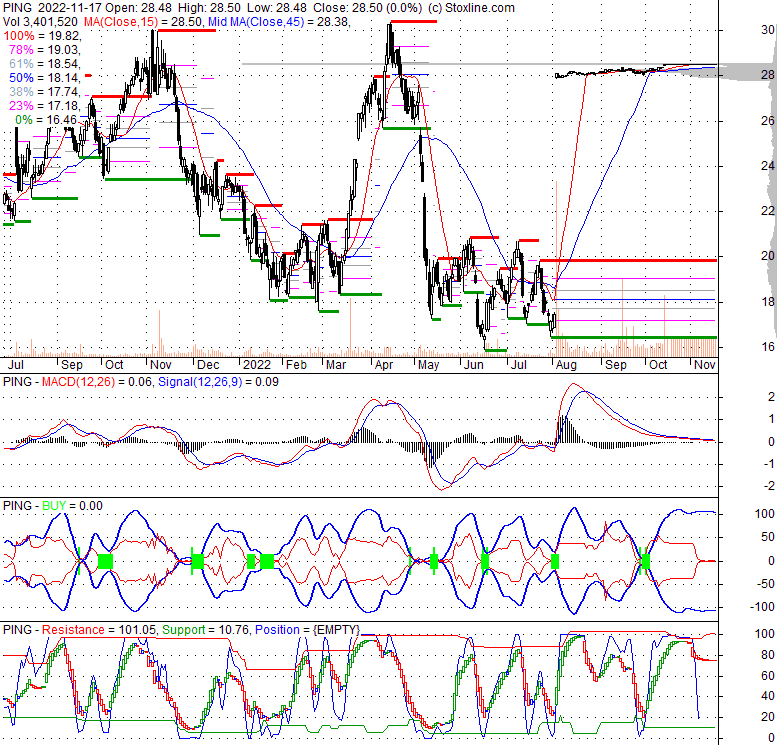Screen dimensions: 778x746
Task: Click the 30 price axis label
Action: tap(768, 30)
